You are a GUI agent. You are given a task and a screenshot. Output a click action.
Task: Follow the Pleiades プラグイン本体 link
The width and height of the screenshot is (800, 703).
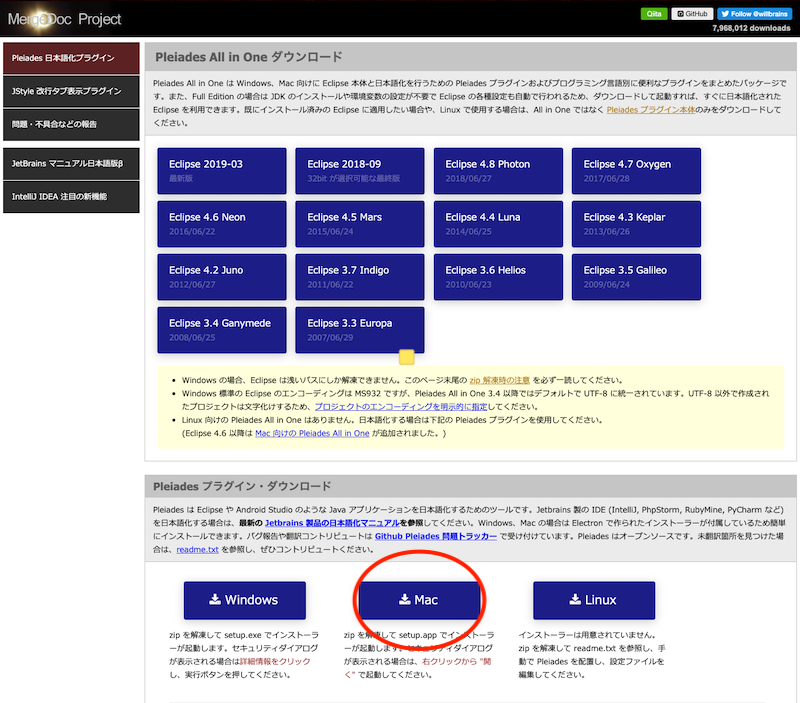[x=651, y=110]
